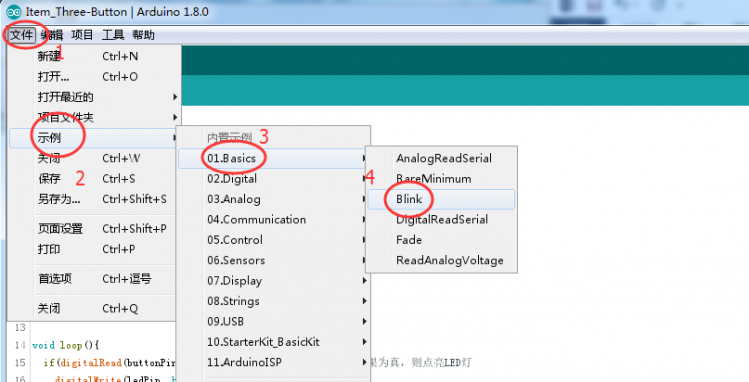Open the Fade example
The image size is (749, 382).
click(441, 240)
